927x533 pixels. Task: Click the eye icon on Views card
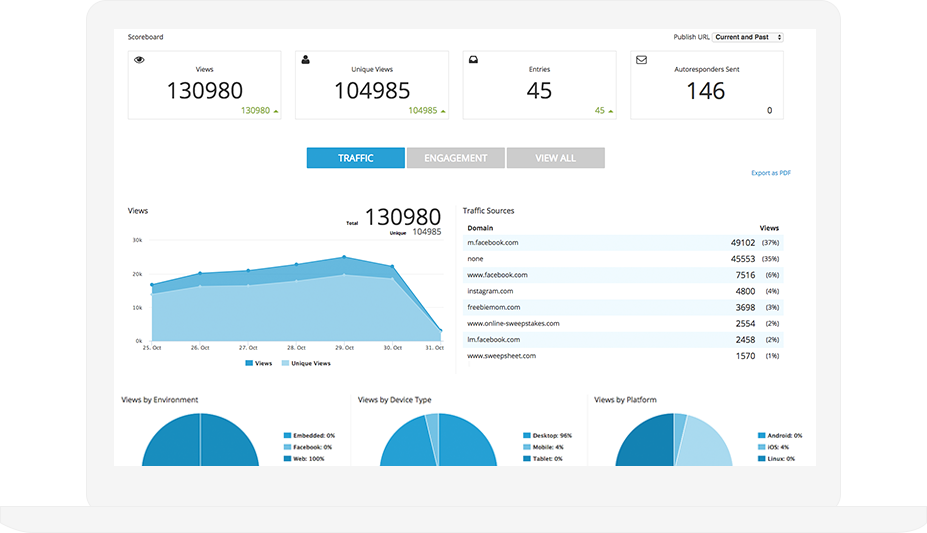tap(139, 60)
